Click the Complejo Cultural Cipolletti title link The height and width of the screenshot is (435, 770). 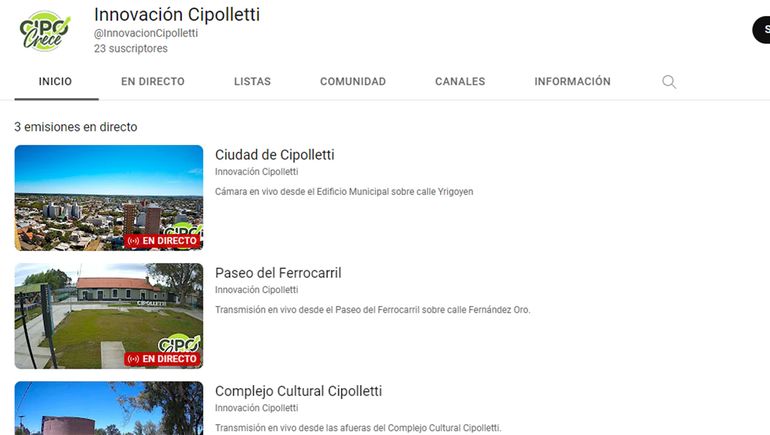pos(298,391)
